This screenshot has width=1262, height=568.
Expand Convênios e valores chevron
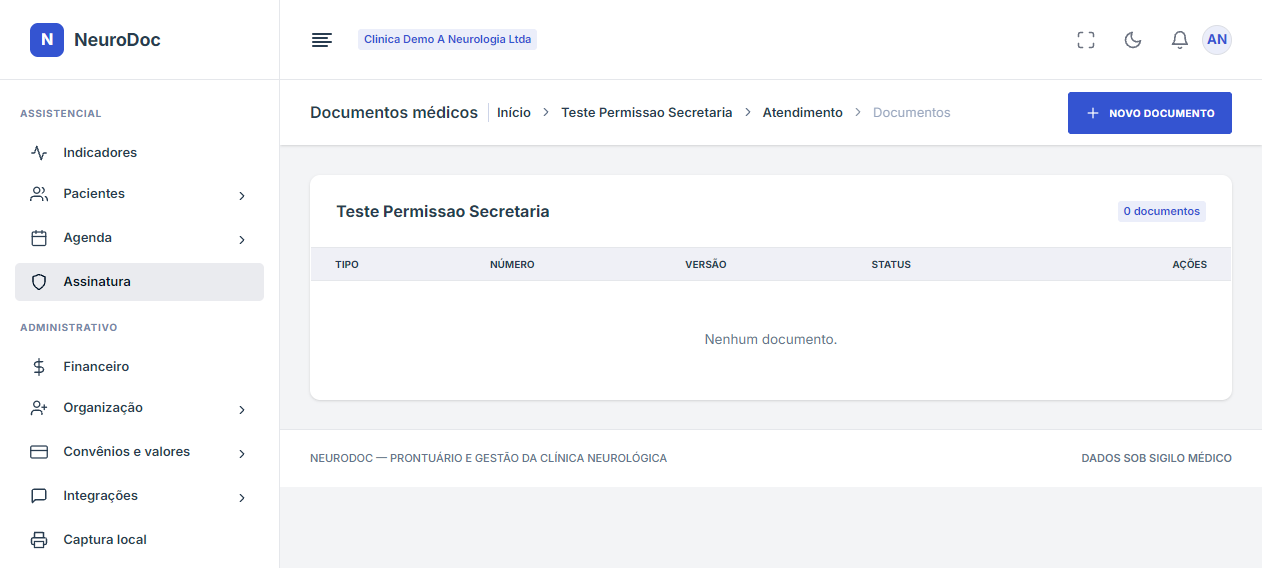[x=242, y=454]
